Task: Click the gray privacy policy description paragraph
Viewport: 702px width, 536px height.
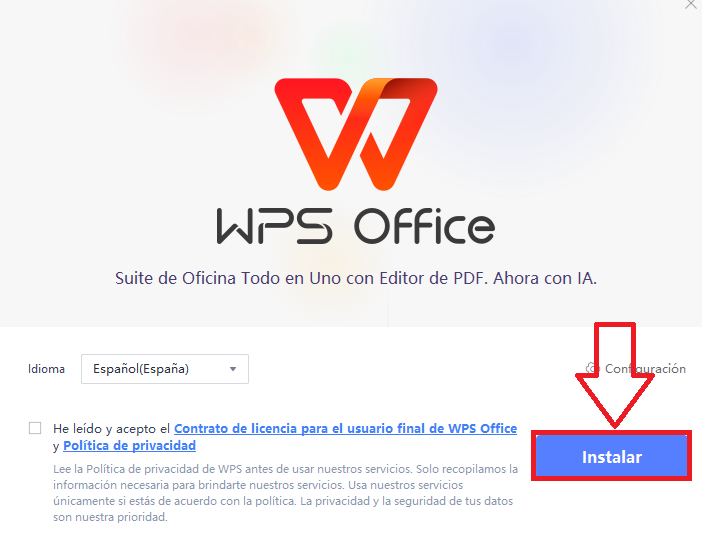Action: click(285, 493)
